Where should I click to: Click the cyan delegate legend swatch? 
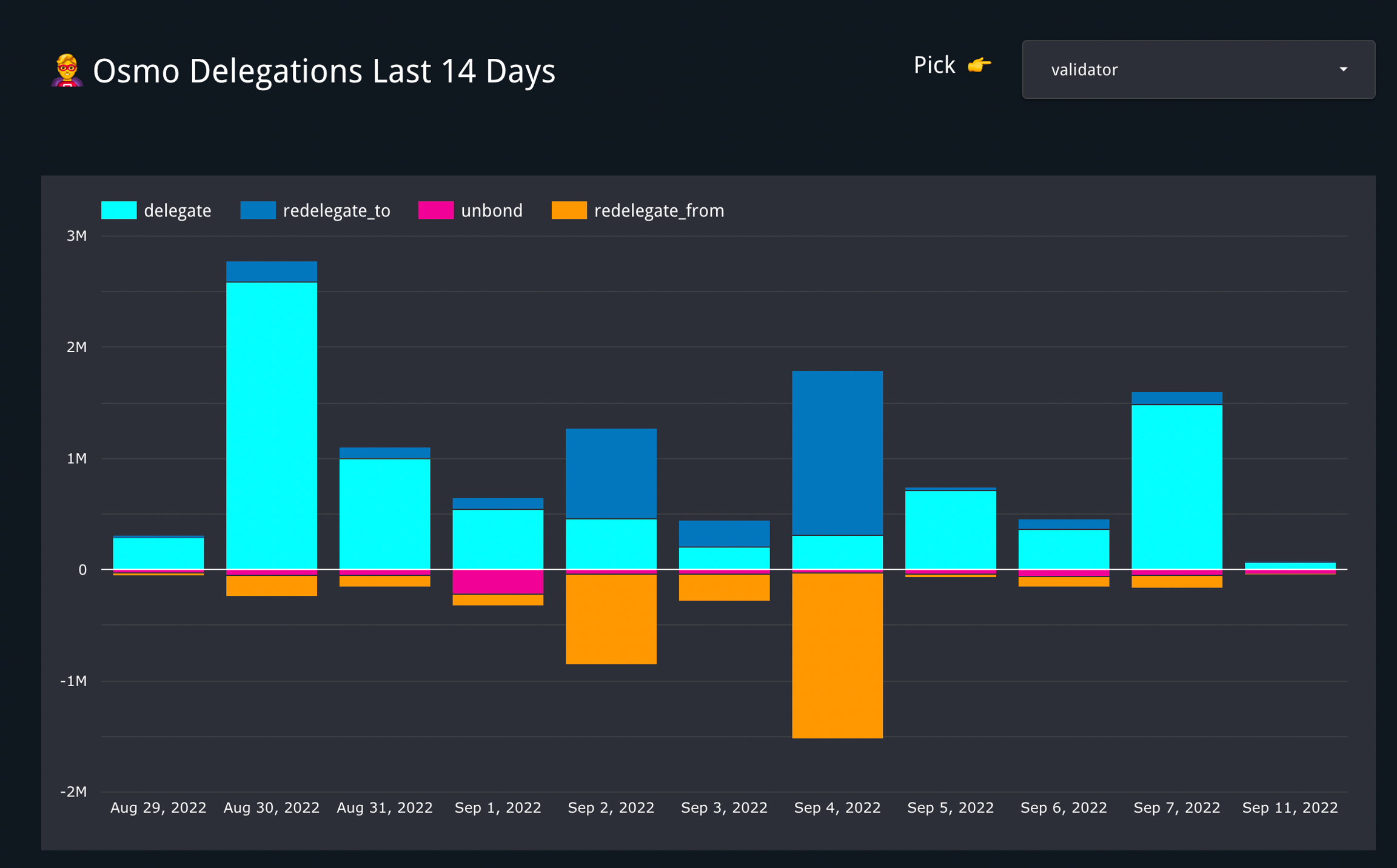pos(119,210)
